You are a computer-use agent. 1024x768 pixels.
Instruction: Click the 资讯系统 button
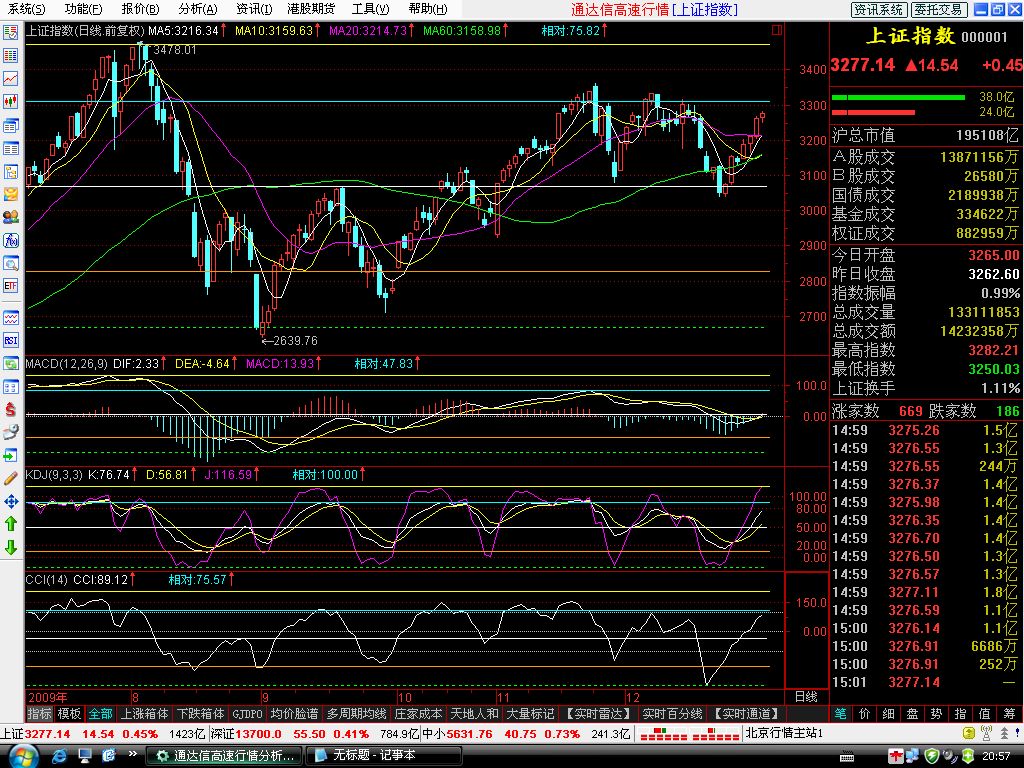(878, 9)
